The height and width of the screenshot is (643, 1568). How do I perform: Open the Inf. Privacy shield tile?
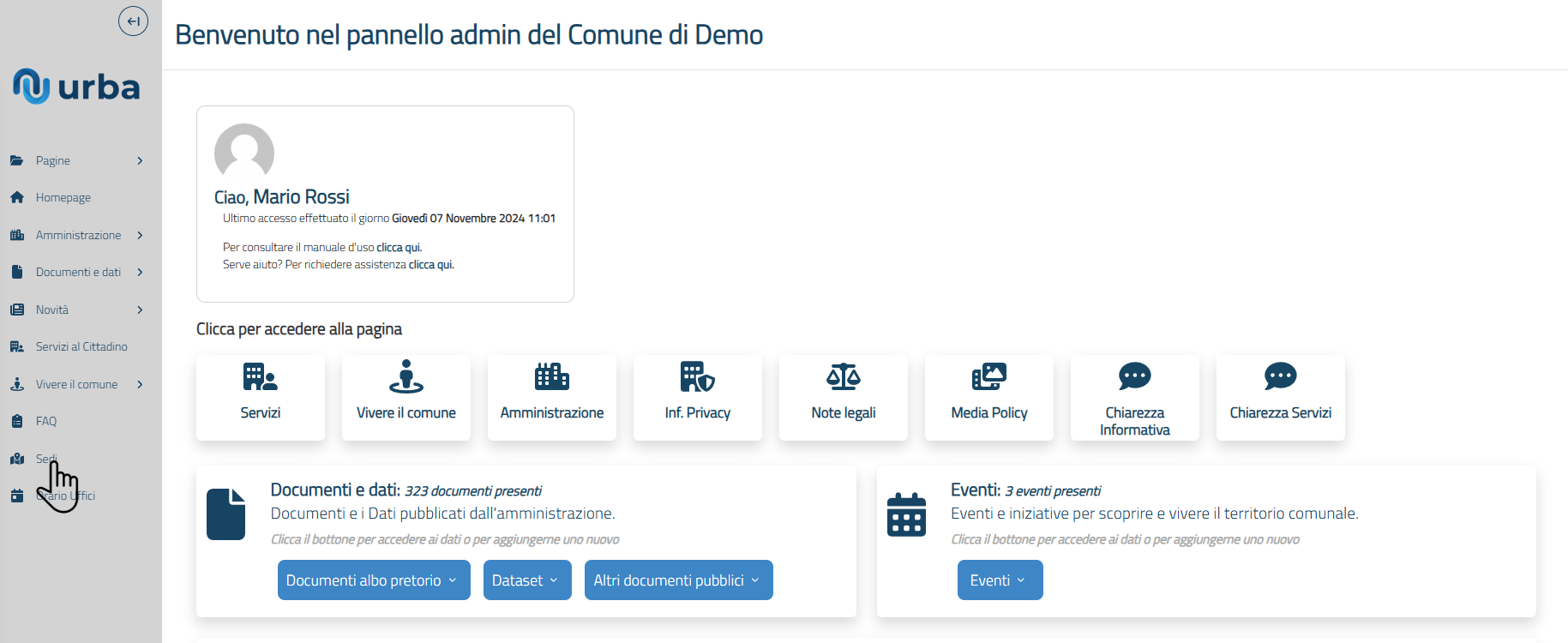[697, 398]
